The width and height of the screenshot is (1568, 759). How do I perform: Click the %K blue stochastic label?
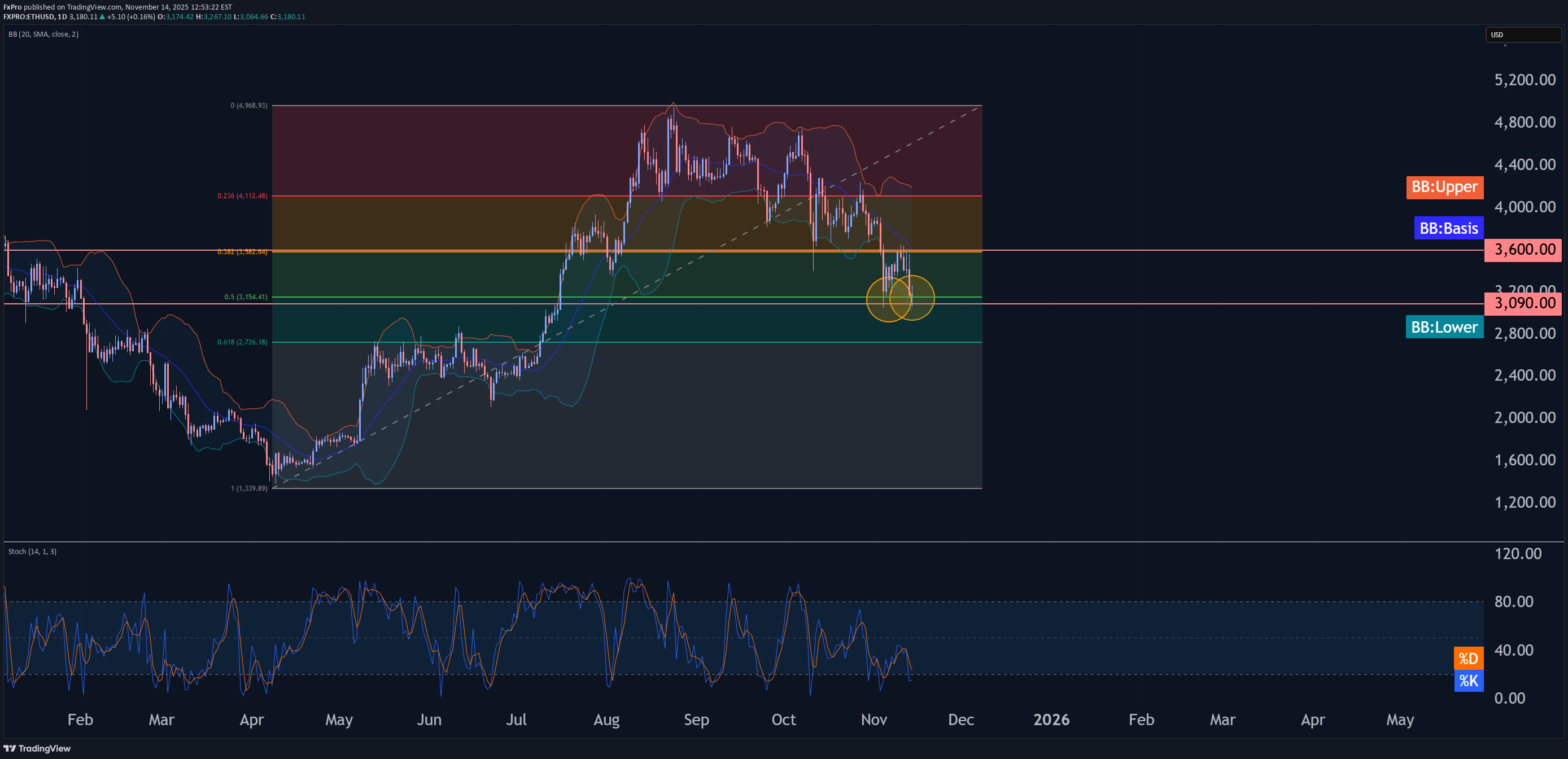1467,681
